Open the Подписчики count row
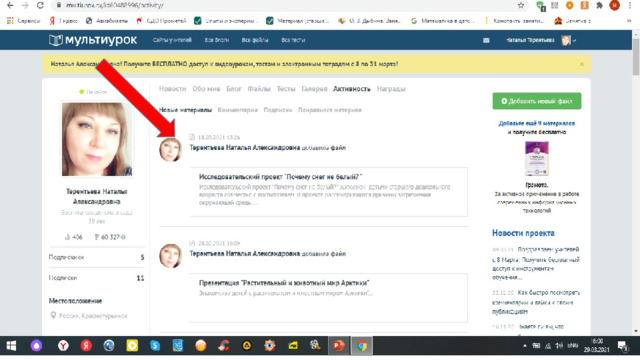Viewport: 640px width, 360px height. point(97,257)
